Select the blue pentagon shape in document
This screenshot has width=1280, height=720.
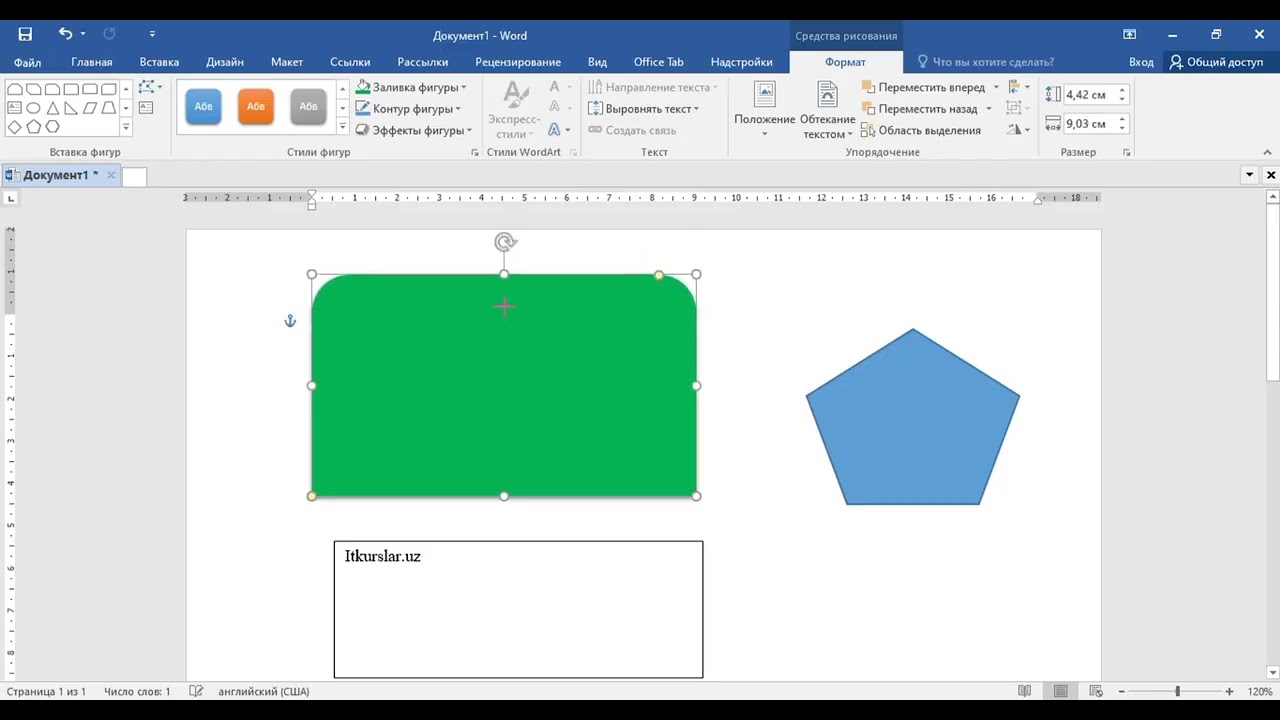913,420
